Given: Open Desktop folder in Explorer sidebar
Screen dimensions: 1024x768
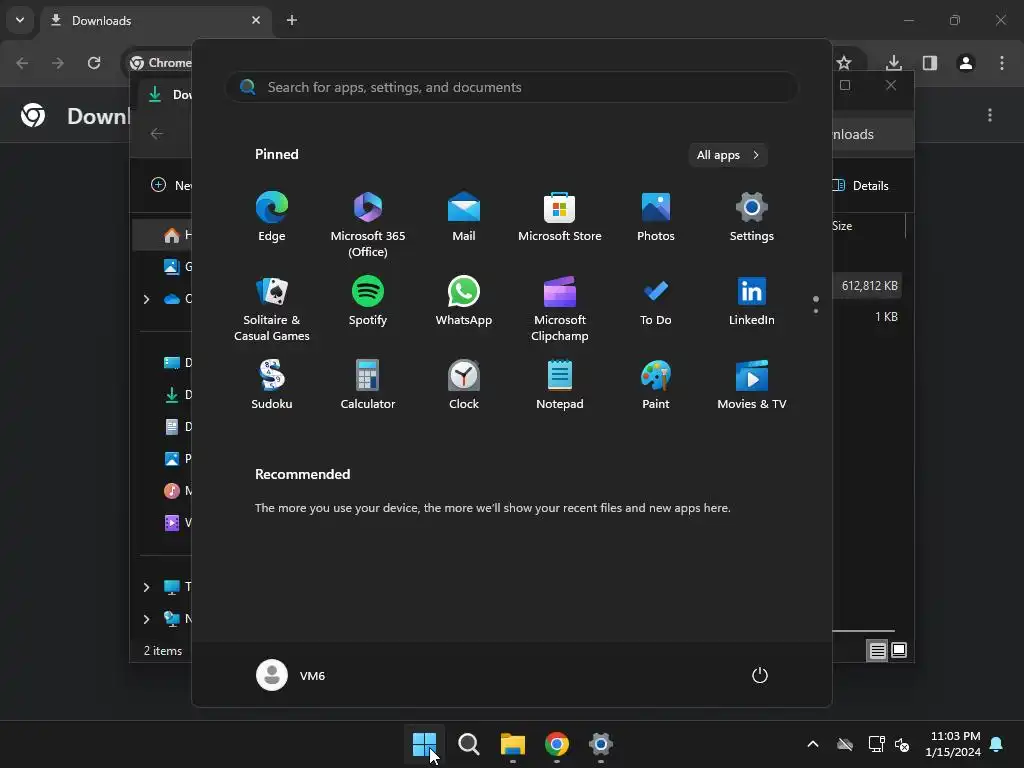Looking at the screenshot, I should coord(176,362).
